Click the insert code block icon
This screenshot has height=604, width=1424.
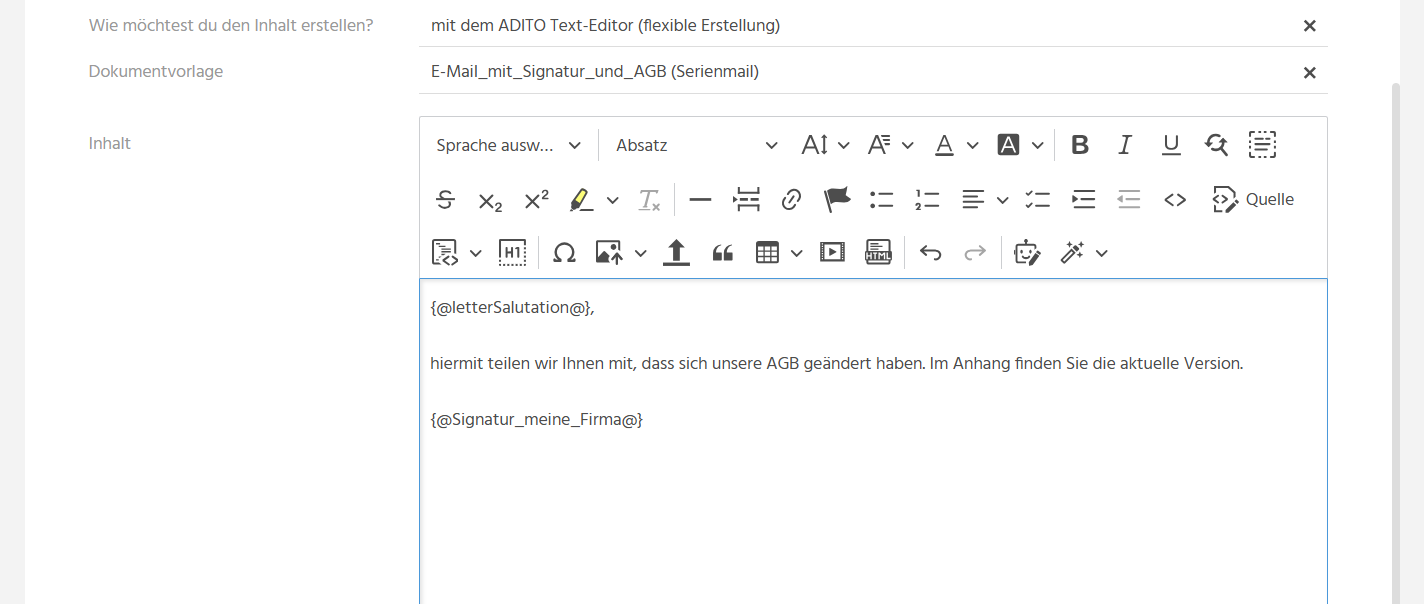(445, 253)
